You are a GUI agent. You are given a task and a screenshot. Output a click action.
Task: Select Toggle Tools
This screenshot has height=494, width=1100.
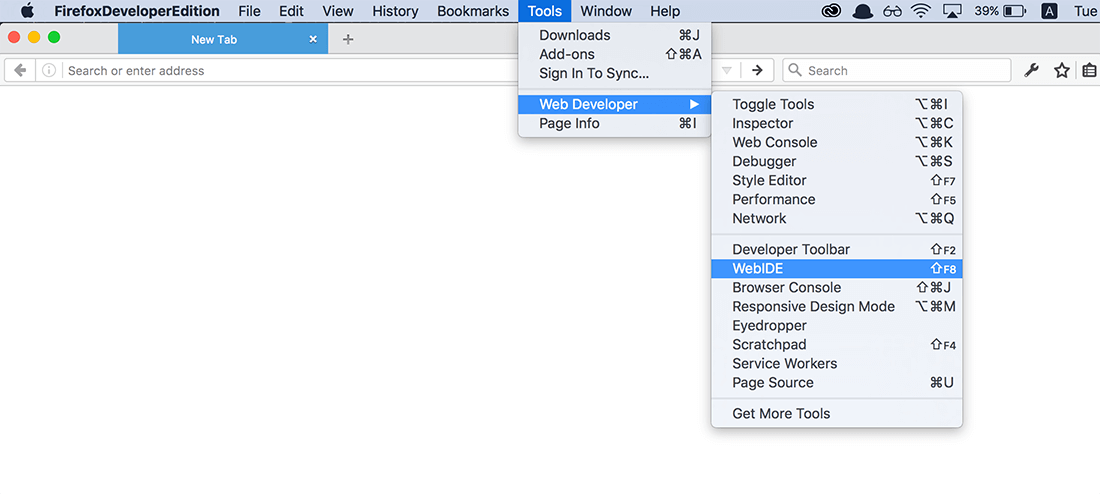[837, 105]
